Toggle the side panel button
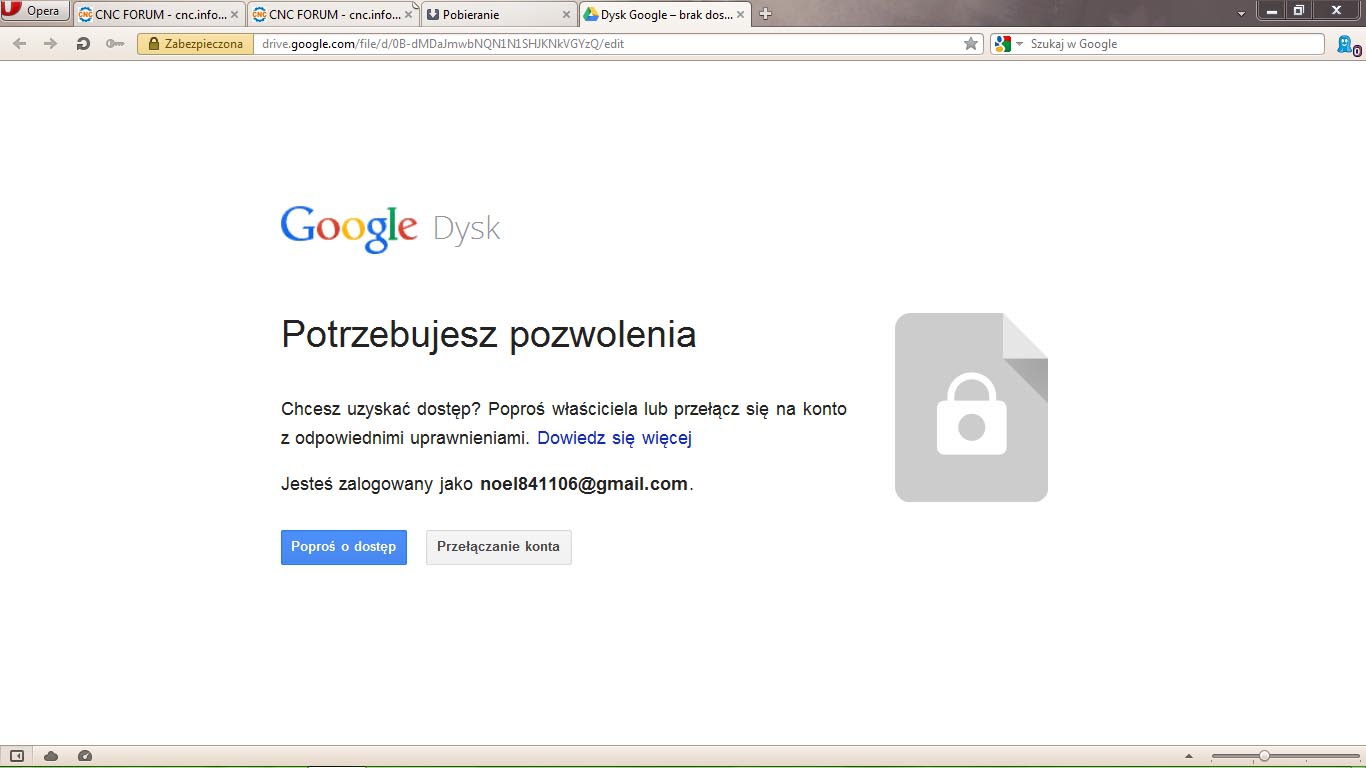1366x768 pixels. tap(17, 756)
